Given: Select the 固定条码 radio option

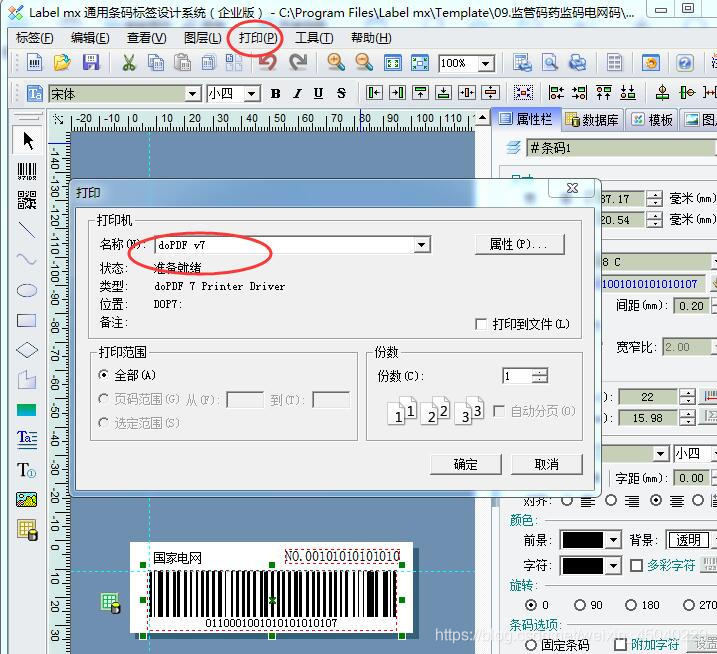Looking at the screenshot, I should (x=530, y=645).
